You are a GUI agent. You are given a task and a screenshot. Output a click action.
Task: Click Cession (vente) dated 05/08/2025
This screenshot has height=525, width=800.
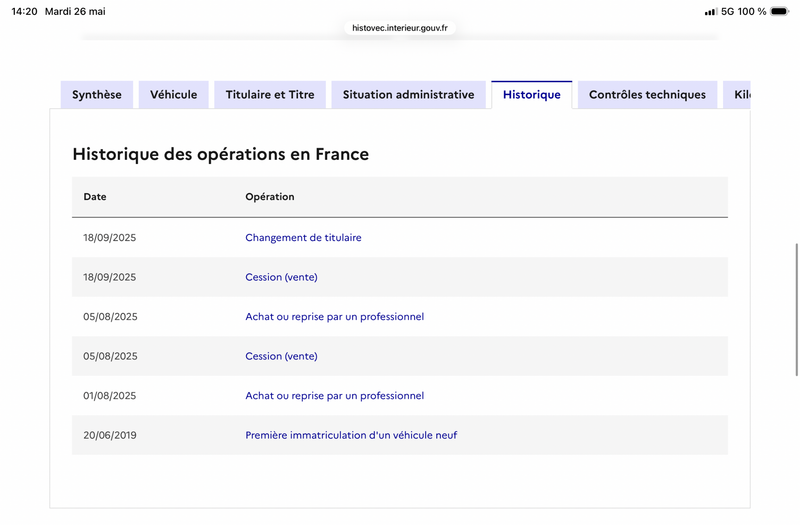pyautogui.click(x=281, y=356)
